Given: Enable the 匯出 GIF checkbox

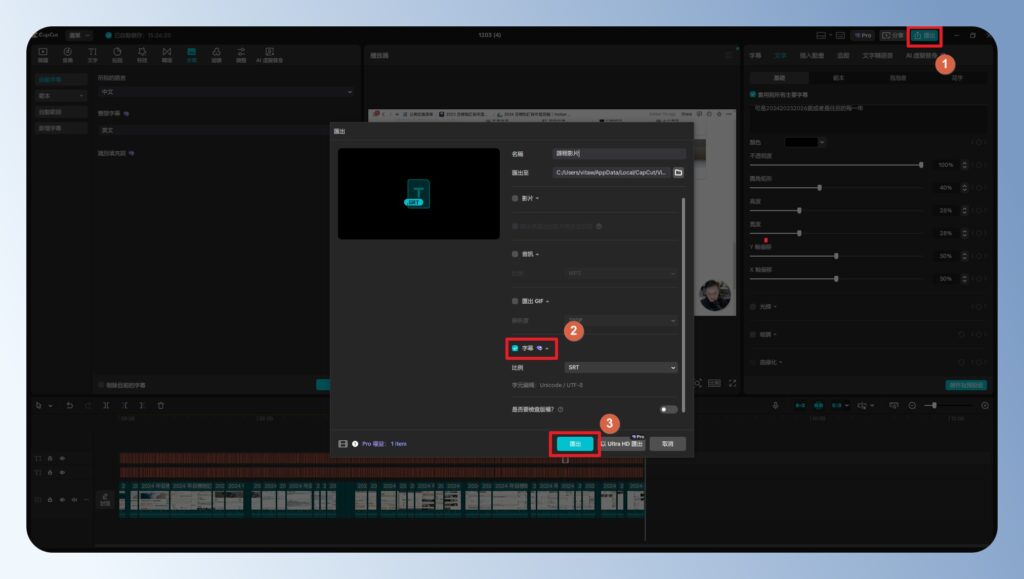Looking at the screenshot, I should tap(515, 301).
